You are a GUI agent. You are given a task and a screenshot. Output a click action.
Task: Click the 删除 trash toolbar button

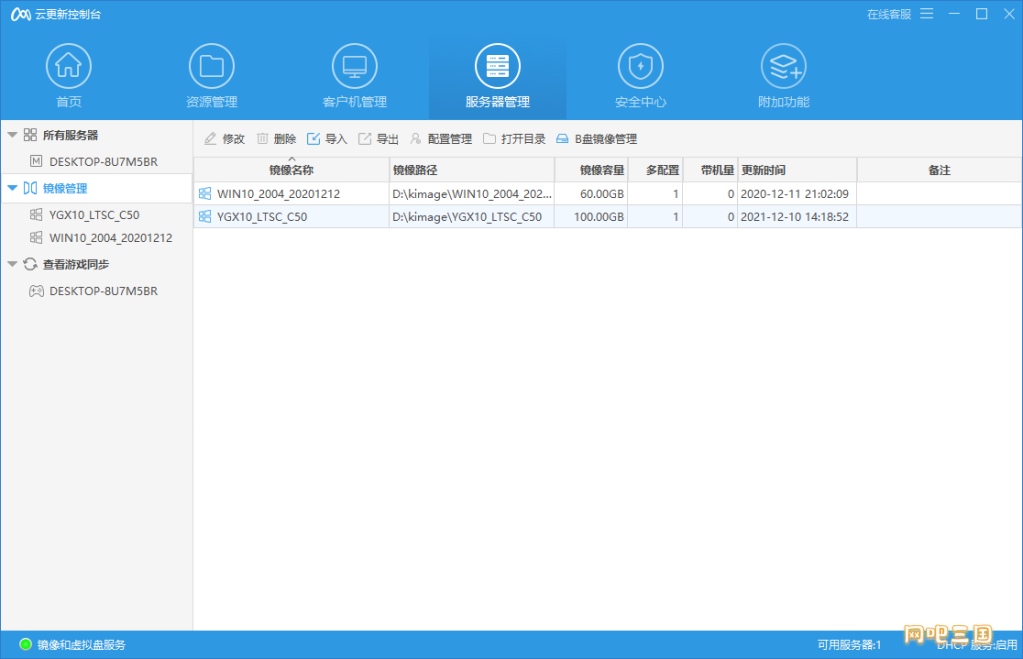tap(276, 139)
